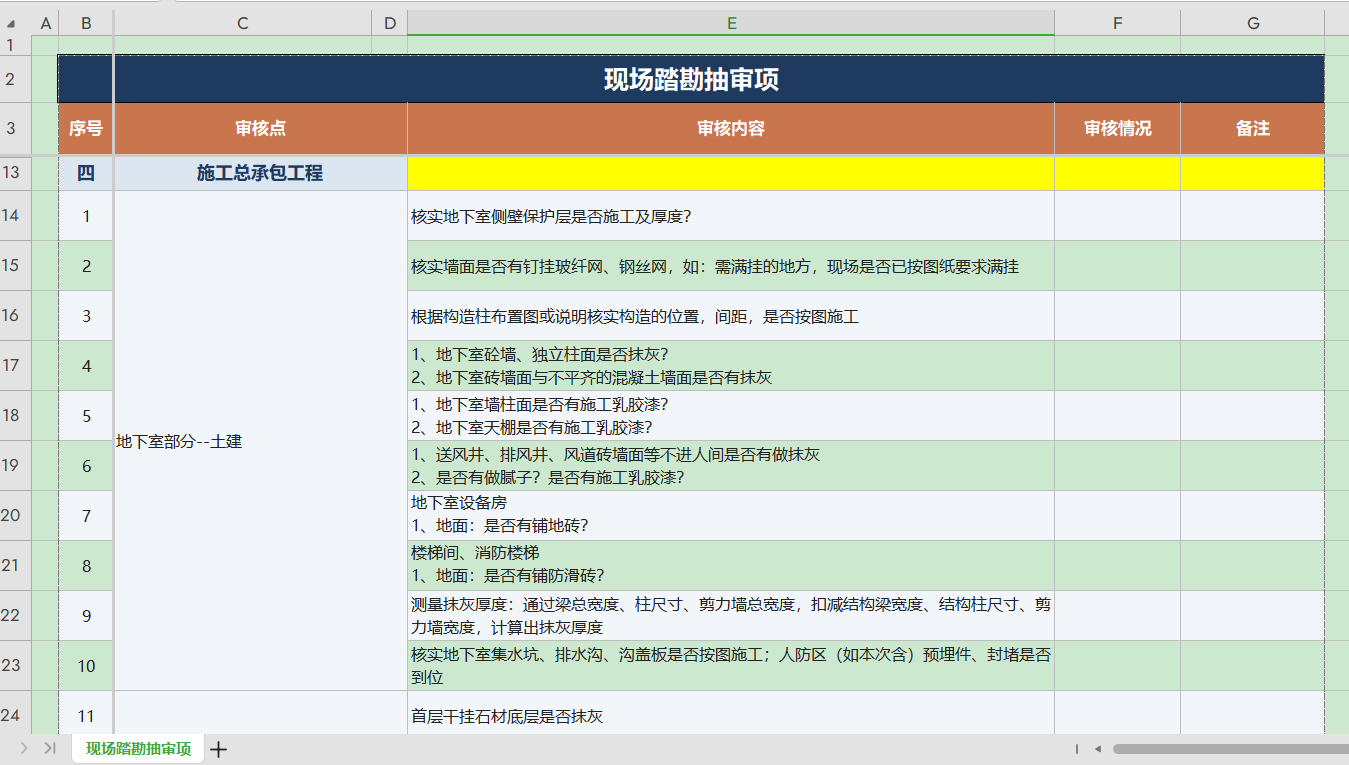Click 序号 cell with number 2
Viewport: 1349px width, 765px height.
coord(86,265)
